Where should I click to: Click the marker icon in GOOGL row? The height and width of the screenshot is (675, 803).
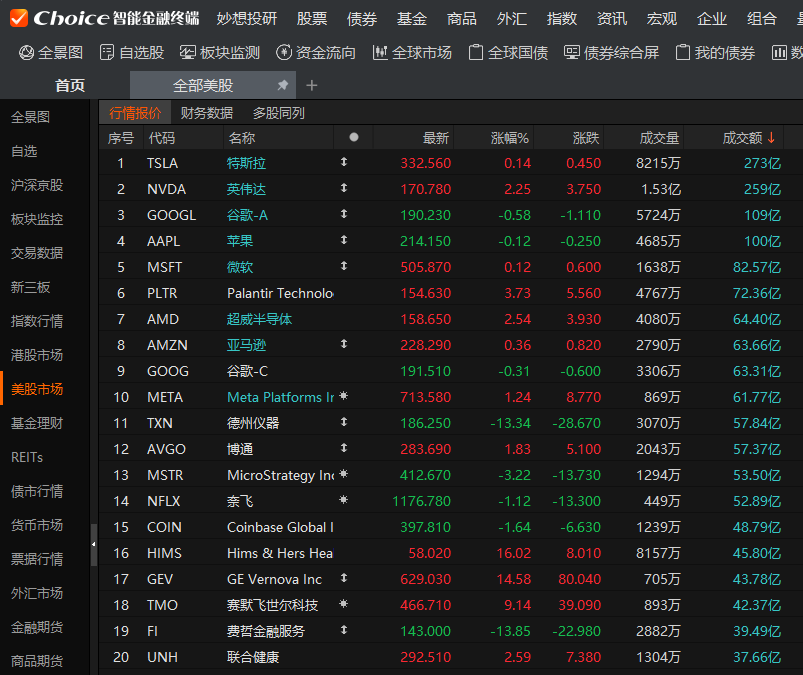pyautogui.click(x=344, y=214)
